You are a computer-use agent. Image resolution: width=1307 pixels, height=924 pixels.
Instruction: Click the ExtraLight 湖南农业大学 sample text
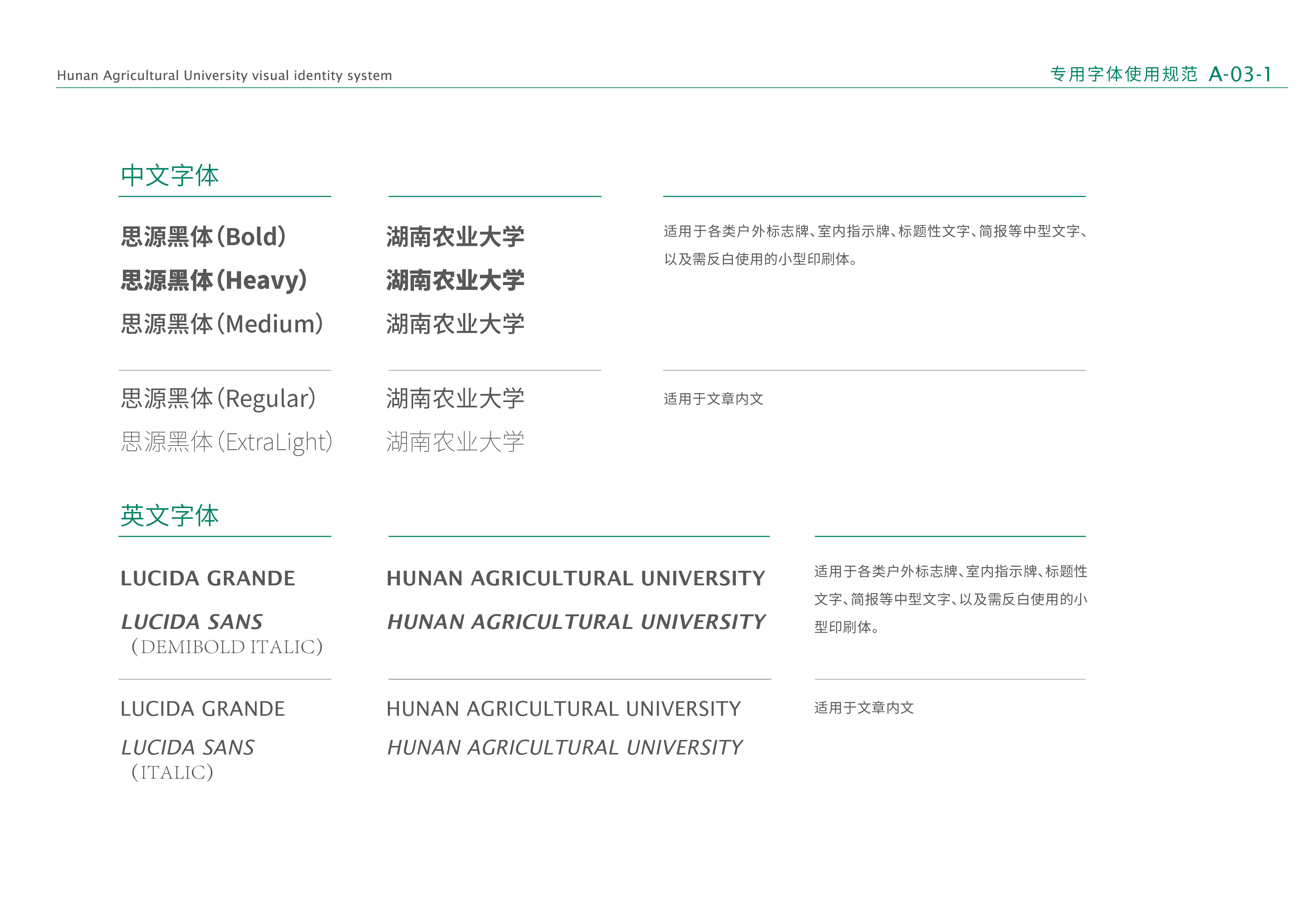pos(455,442)
